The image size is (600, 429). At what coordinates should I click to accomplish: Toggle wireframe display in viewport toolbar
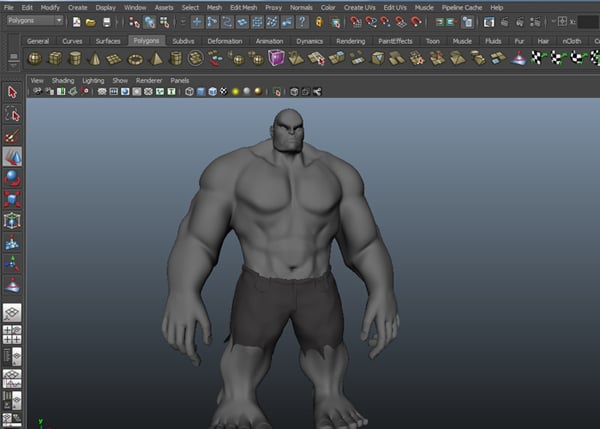pos(189,91)
